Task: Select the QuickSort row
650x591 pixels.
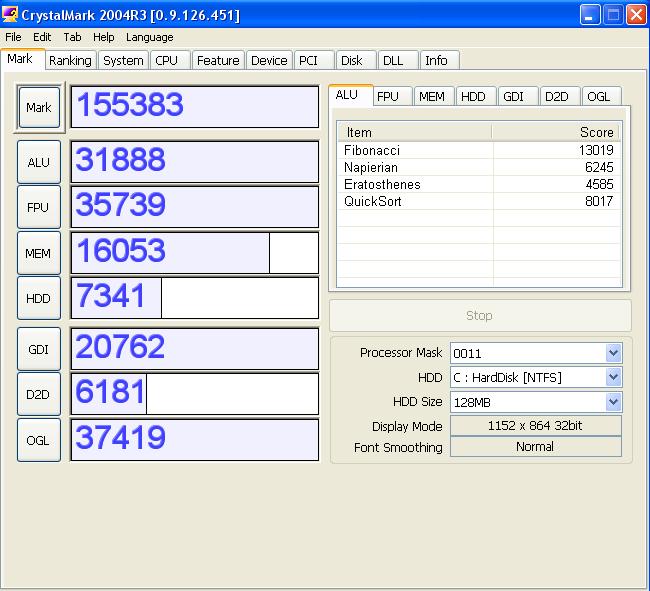Action: (x=479, y=201)
